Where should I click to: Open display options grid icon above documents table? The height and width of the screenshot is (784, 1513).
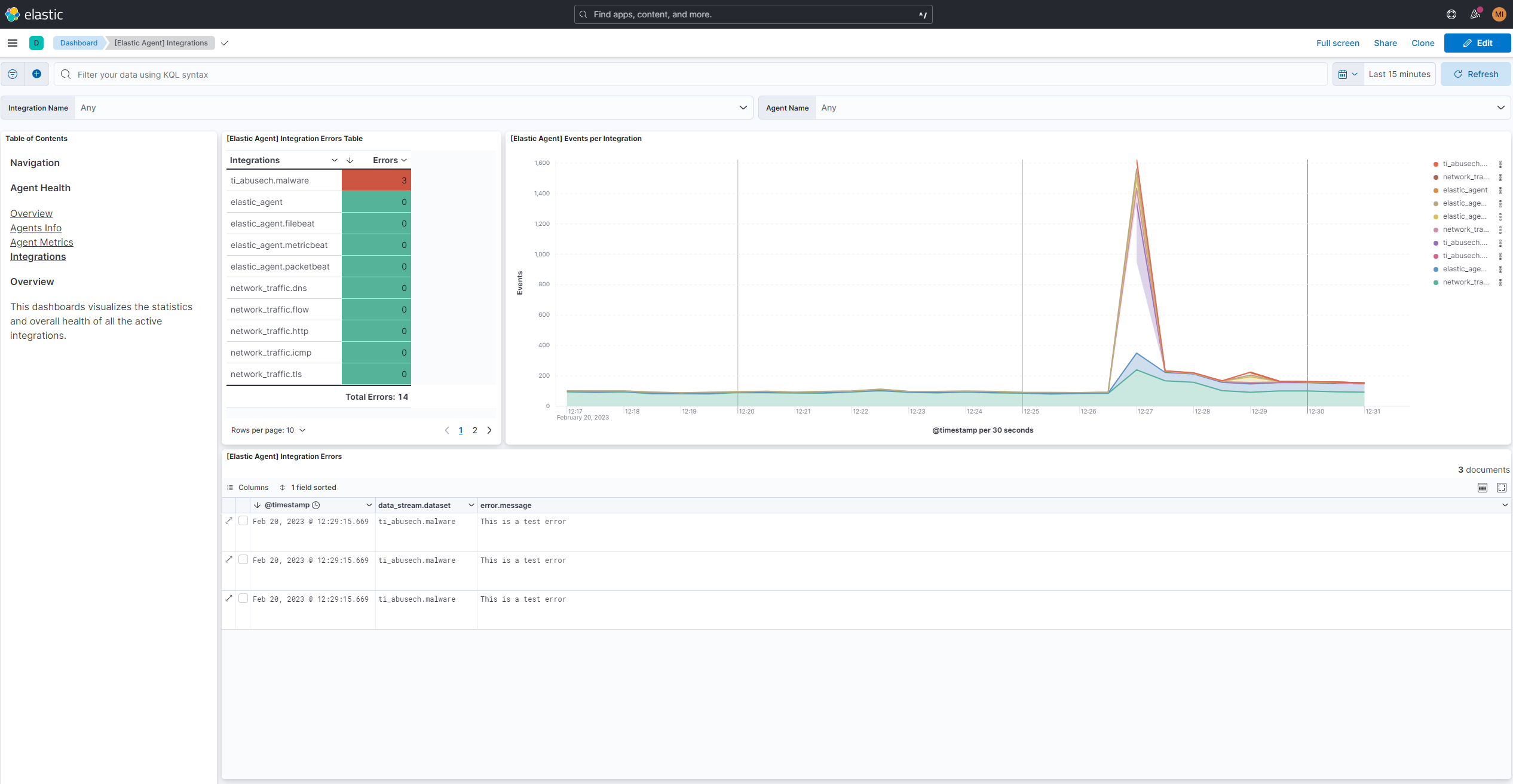click(x=1482, y=487)
